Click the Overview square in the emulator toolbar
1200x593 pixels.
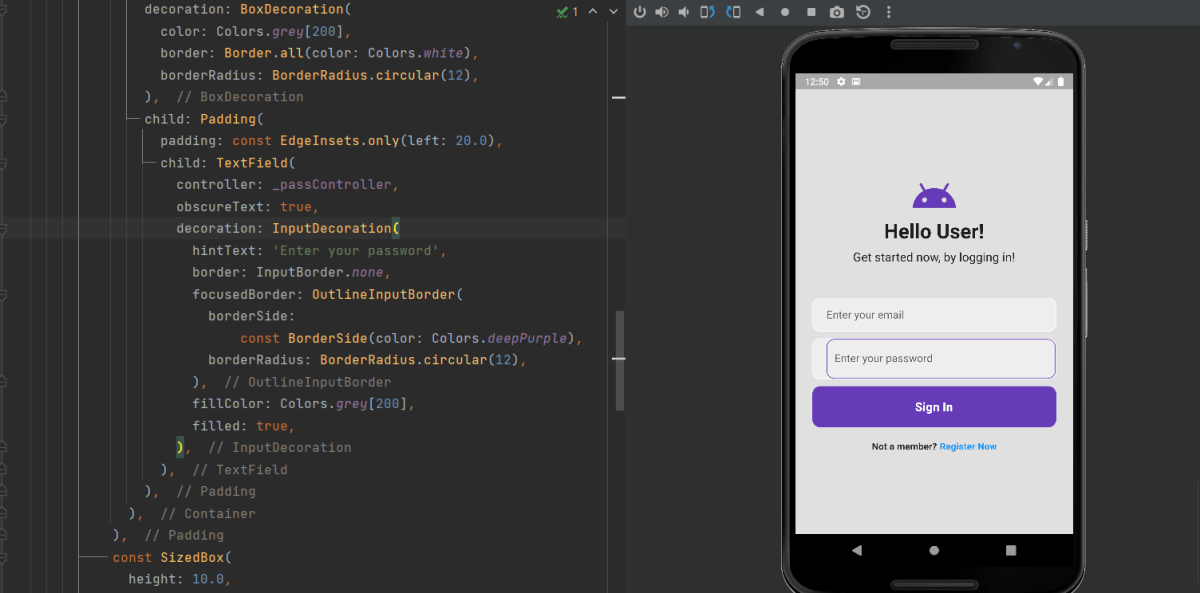811,12
